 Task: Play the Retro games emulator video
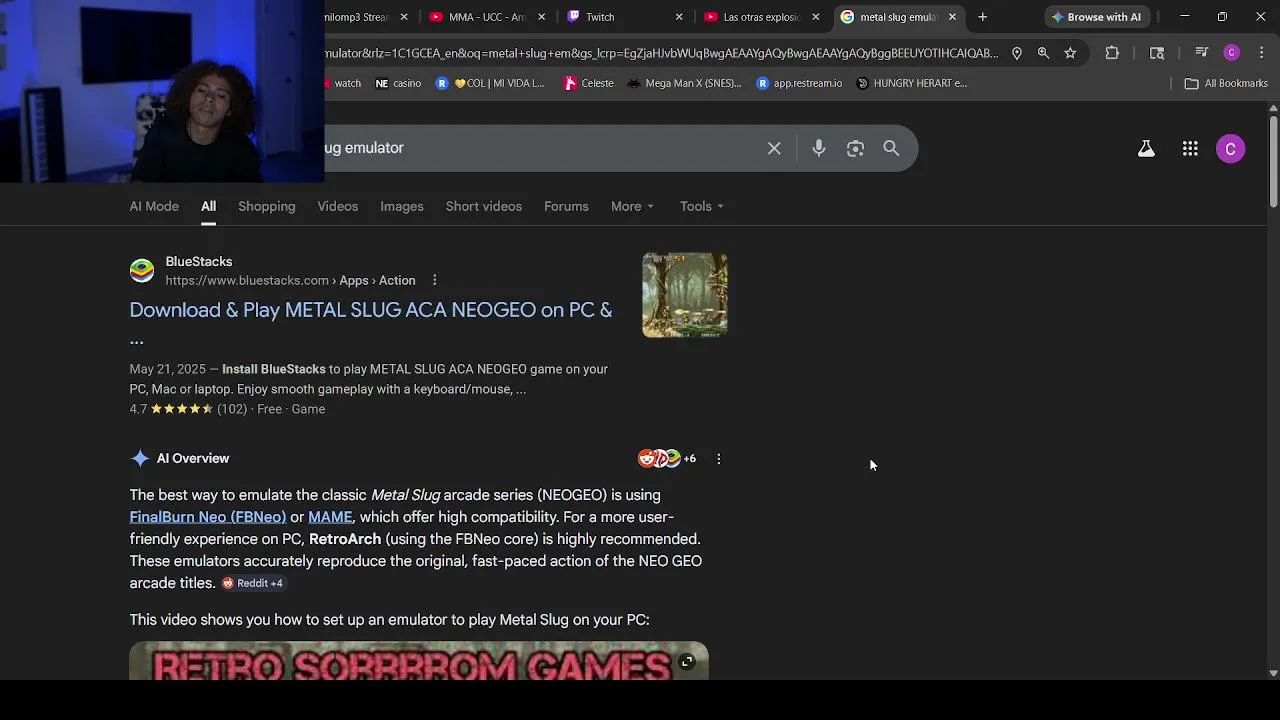click(x=419, y=661)
